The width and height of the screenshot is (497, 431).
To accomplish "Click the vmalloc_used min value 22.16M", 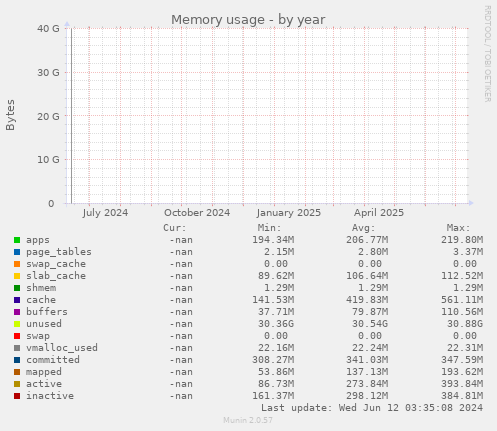I will 276,348.
